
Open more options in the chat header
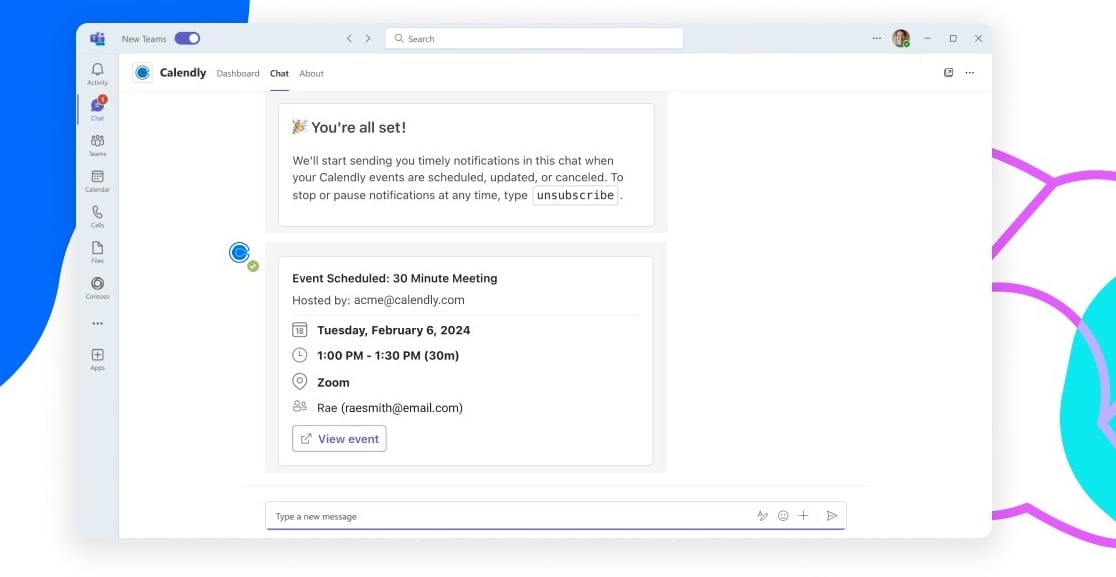[x=969, y=73]
